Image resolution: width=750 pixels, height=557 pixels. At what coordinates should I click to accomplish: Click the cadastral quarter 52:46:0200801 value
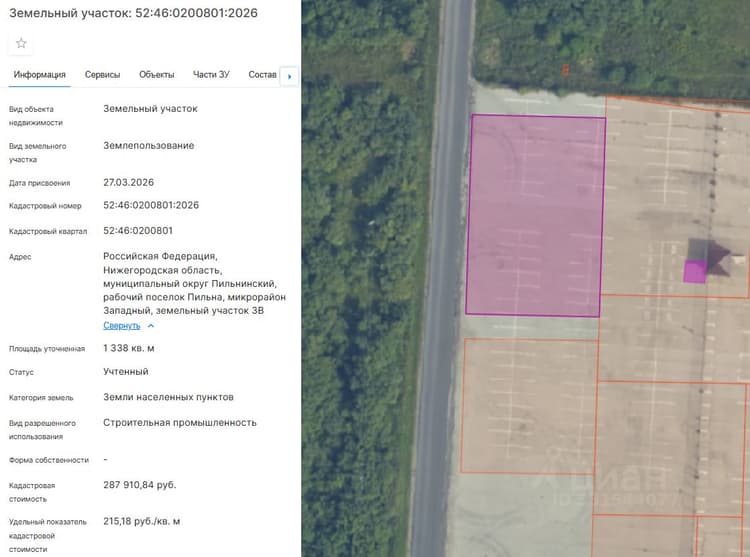click(x=138, y=230)
